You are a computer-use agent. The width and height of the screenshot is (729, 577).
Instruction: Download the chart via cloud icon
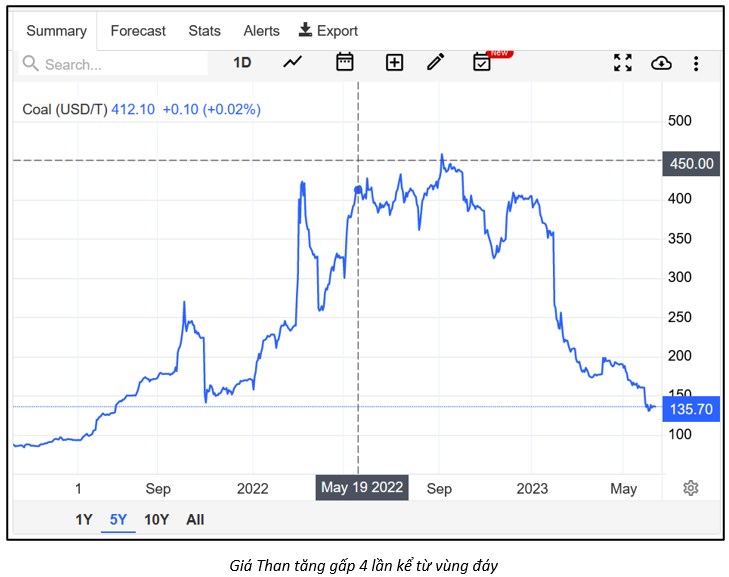661,63
